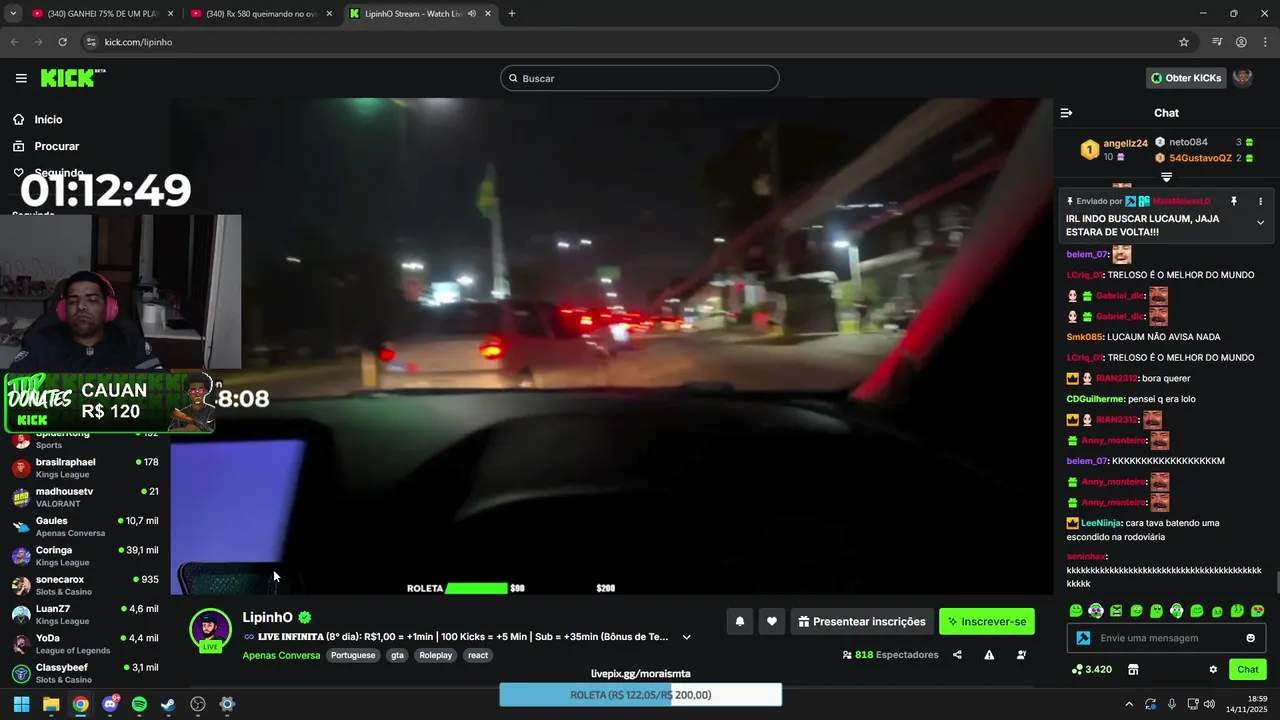The width and height of the screenshot is (1280, 720).
Task: Show hidden system tray icons
Action: [x=1129, y=704]
